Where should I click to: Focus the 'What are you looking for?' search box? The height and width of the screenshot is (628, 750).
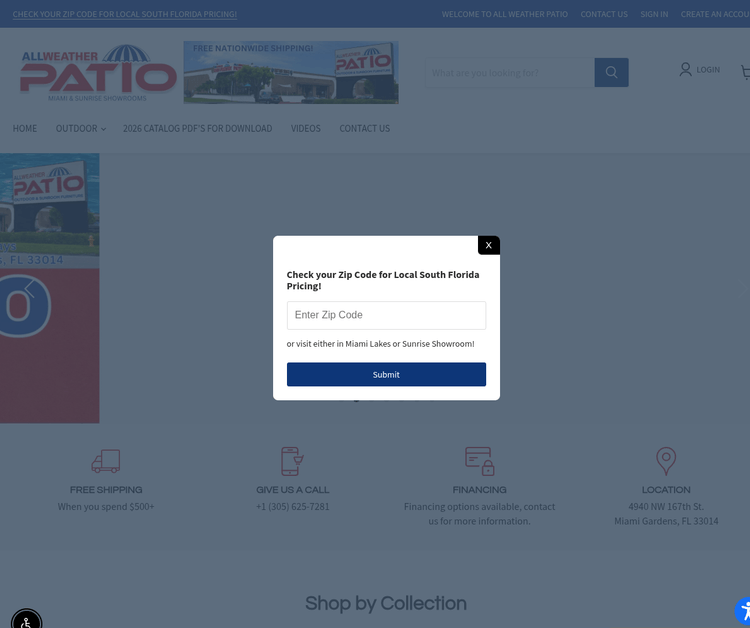[510, 73]
